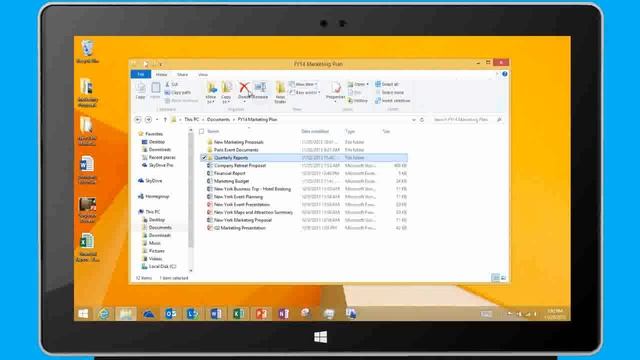The height and width of the screenshot is (360, 640).
Task: Open Properties from the ribbon
Action: (335, 90)
